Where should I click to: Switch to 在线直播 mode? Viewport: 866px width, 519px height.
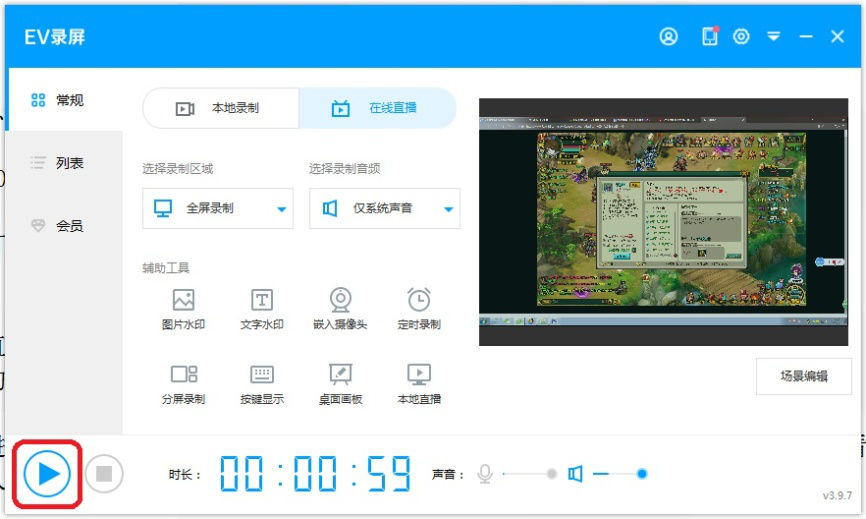coord(378,108)
